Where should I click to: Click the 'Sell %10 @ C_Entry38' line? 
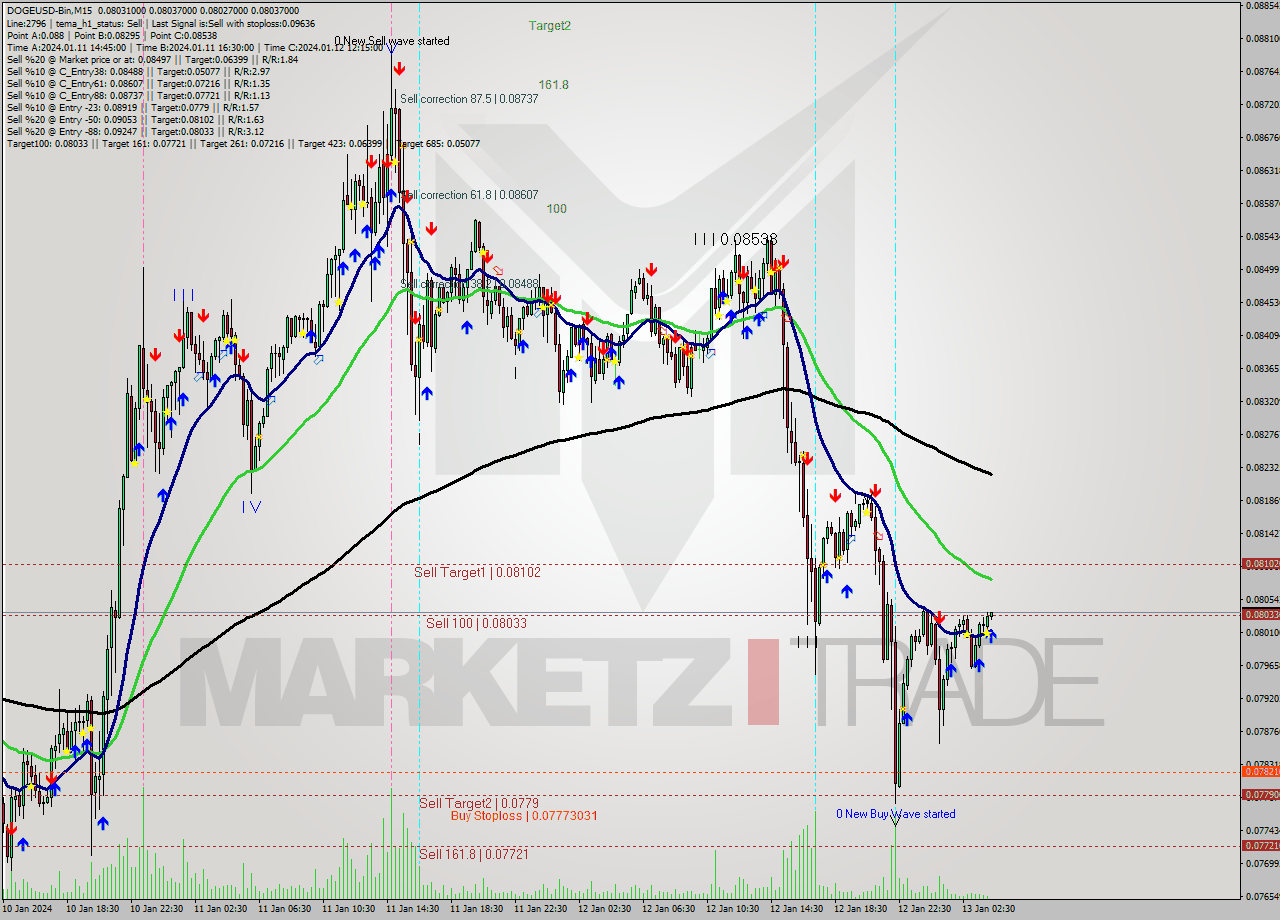138,71
